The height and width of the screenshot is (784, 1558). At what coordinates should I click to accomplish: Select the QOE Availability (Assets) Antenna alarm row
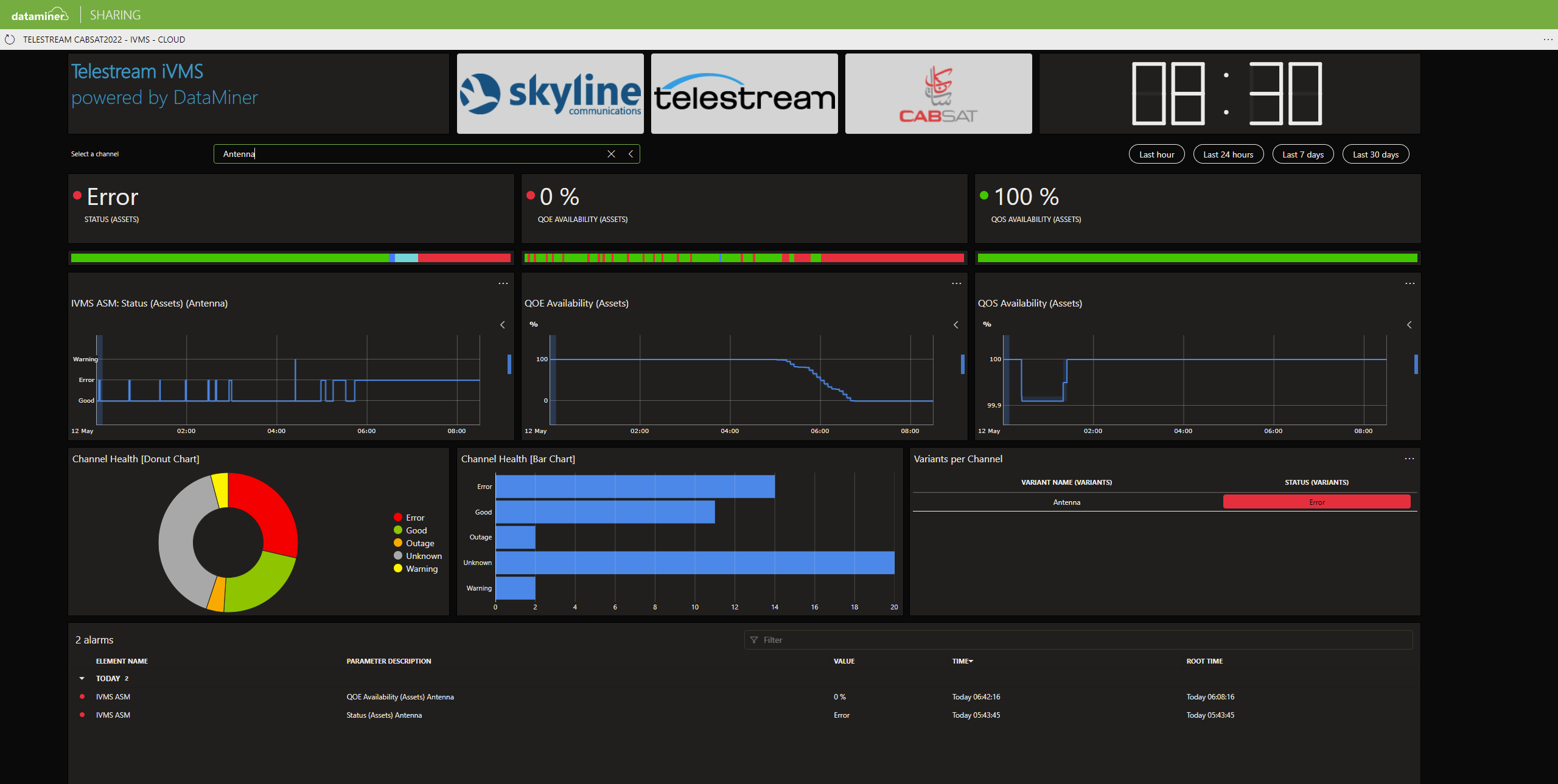click(744, 697)
